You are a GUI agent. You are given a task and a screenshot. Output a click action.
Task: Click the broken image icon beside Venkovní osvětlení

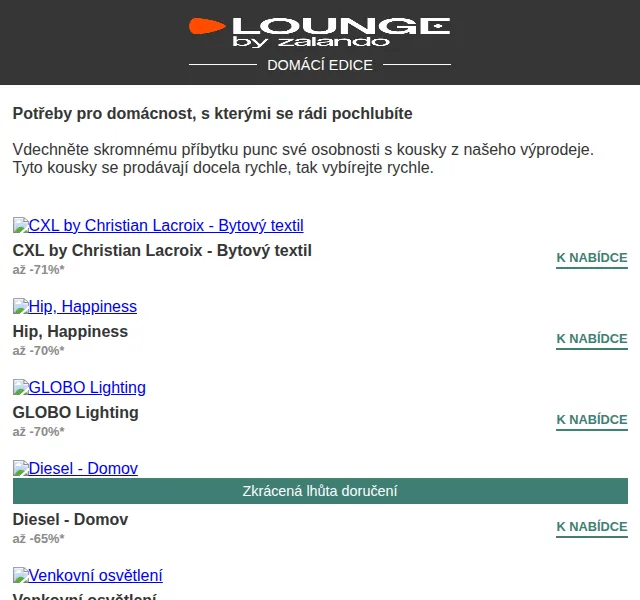pos(21,575)
